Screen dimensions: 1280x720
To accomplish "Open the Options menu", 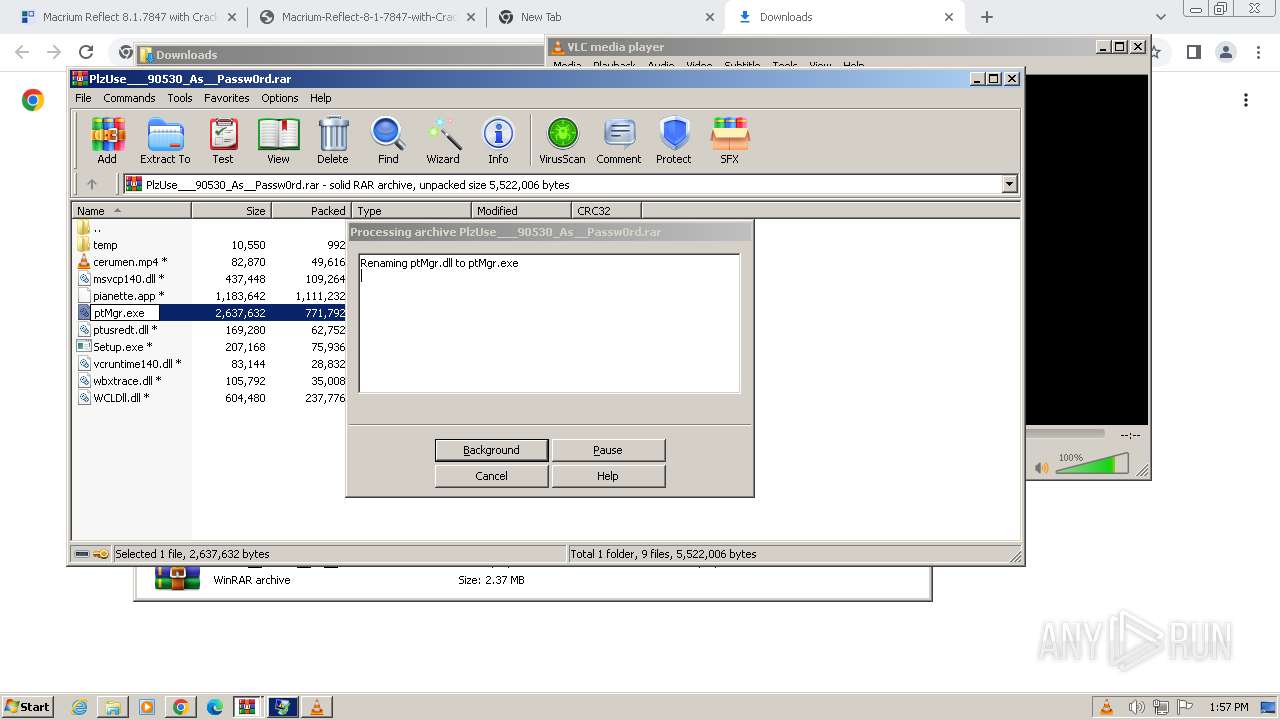I will tap(280, 98).
